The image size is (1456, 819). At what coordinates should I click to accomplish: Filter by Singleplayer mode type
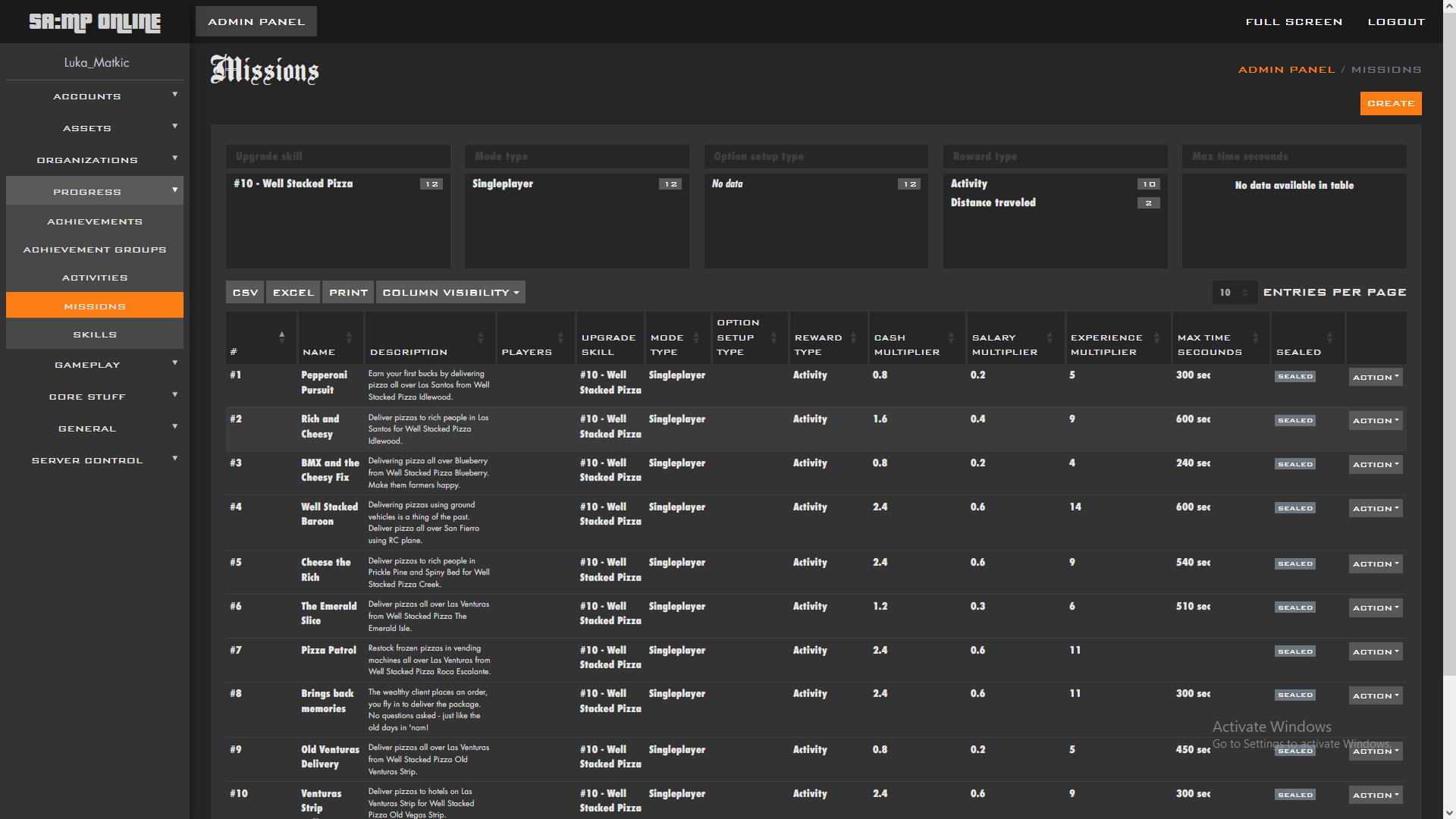[x=502, y=184]
